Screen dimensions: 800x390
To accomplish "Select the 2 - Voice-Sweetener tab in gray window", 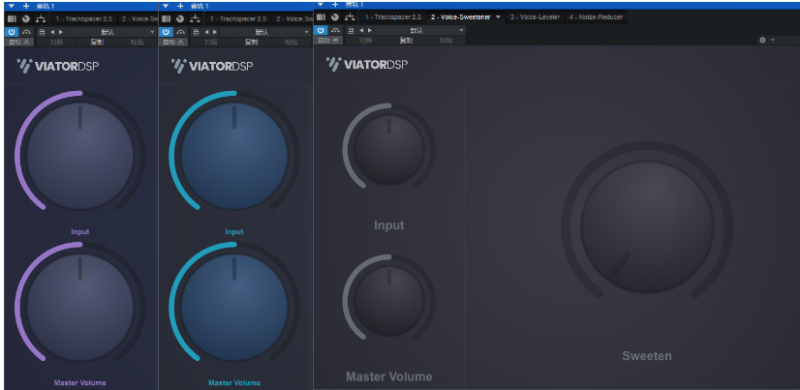I will point(460,17).
